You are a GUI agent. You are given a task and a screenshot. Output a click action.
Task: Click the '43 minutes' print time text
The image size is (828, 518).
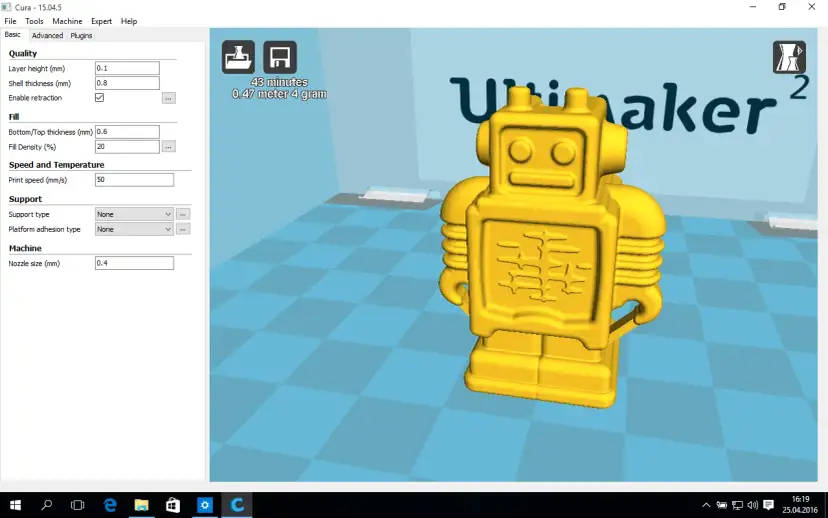pyautogui.click(x=279, y=82)
